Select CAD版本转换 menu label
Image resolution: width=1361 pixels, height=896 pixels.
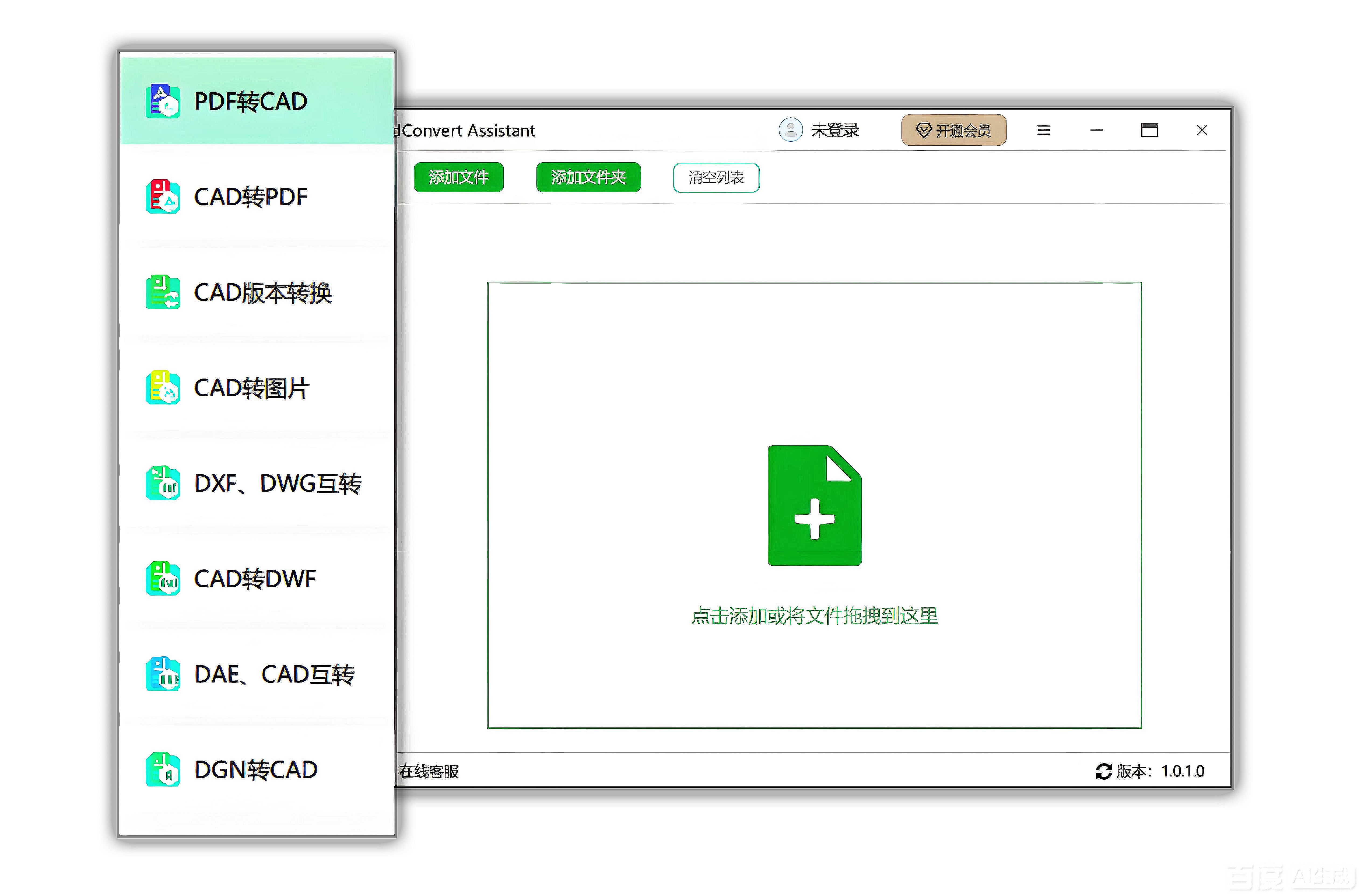point(263,293)
